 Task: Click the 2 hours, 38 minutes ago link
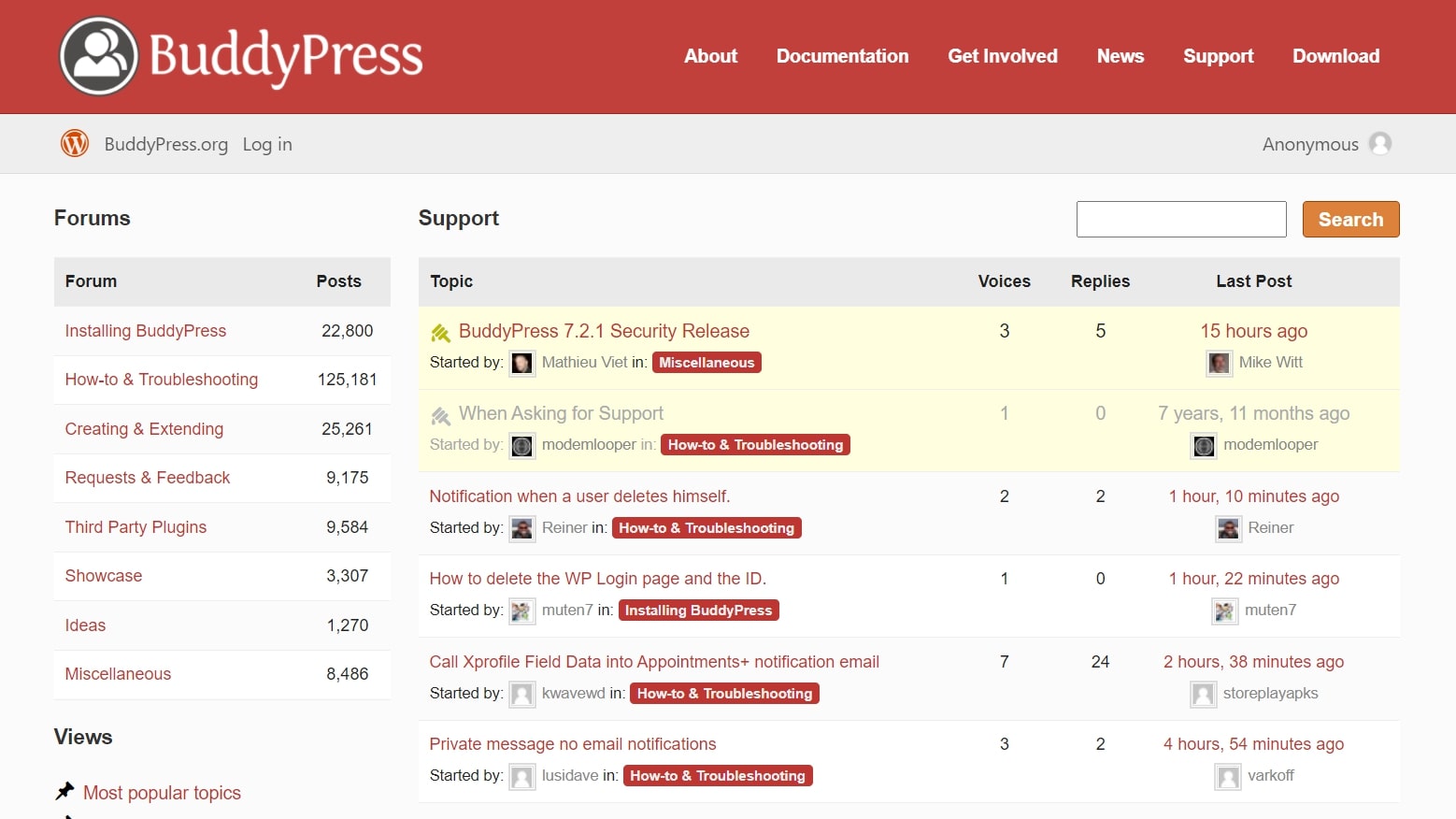tap(1253, 662)
